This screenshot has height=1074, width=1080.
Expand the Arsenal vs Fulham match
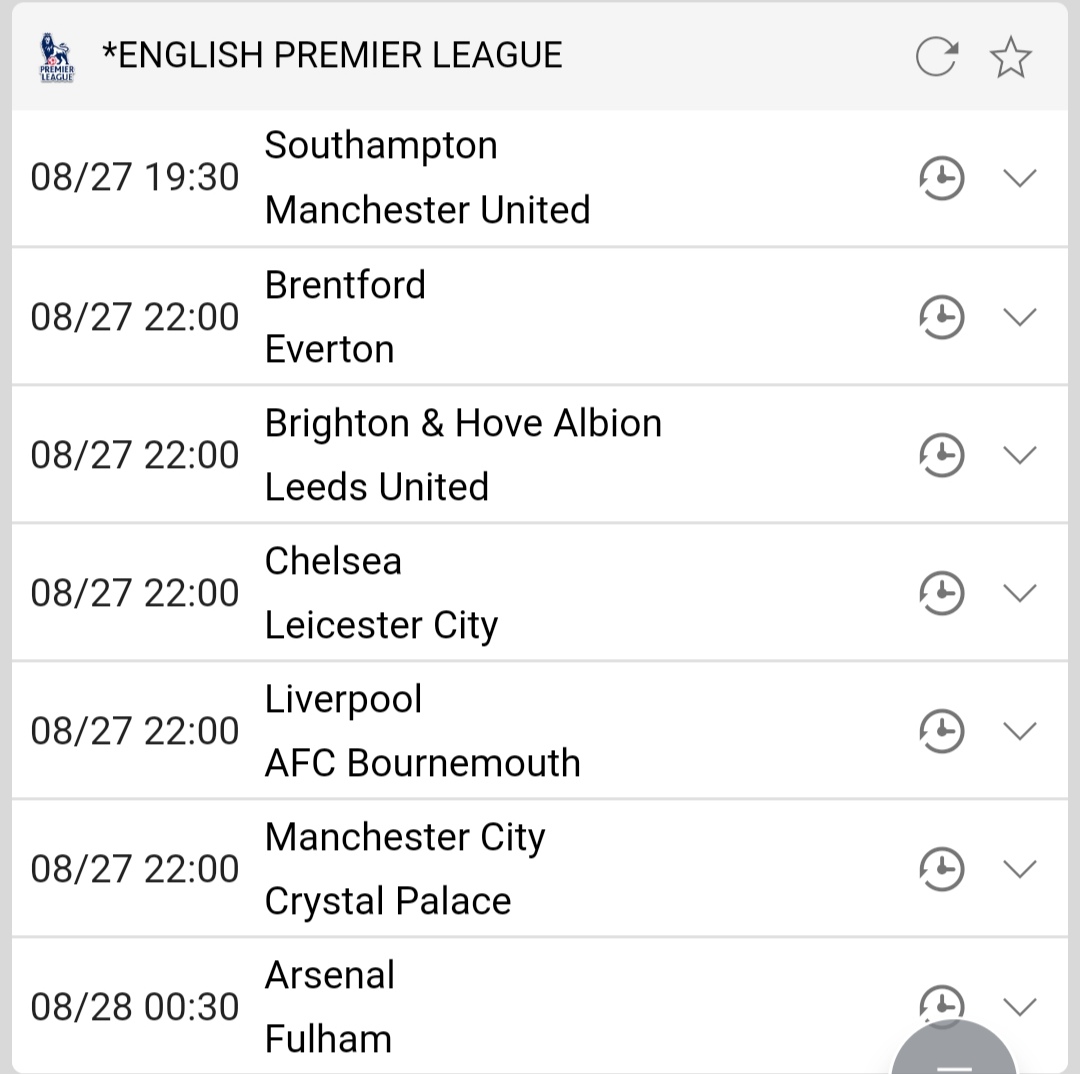[1019, 1006]
